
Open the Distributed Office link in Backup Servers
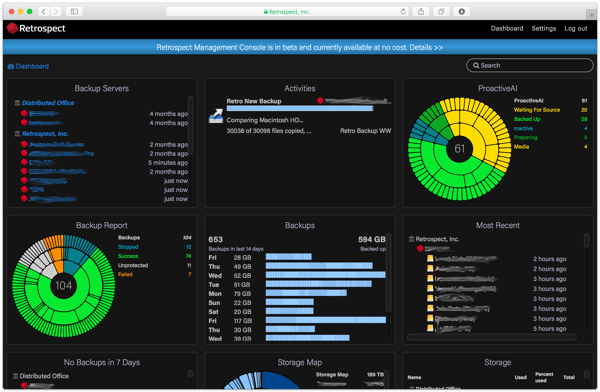(48, 103)
